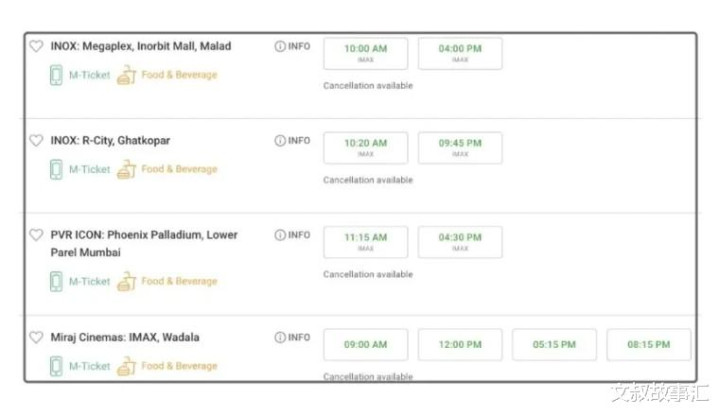Select 10:00 AM IMAX show at INOX Megaplex
The image size is (719, 416).
click(x=365, y=54)
